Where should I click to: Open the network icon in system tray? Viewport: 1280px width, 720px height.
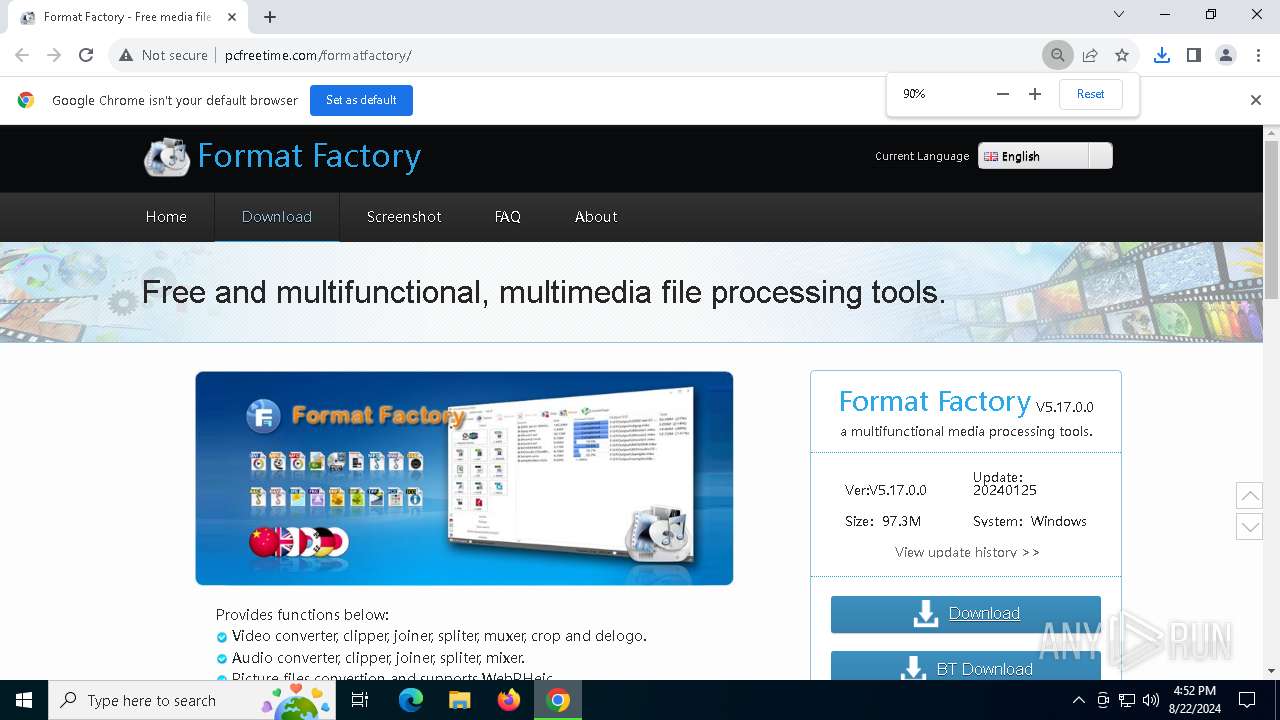pos(1127,700)
